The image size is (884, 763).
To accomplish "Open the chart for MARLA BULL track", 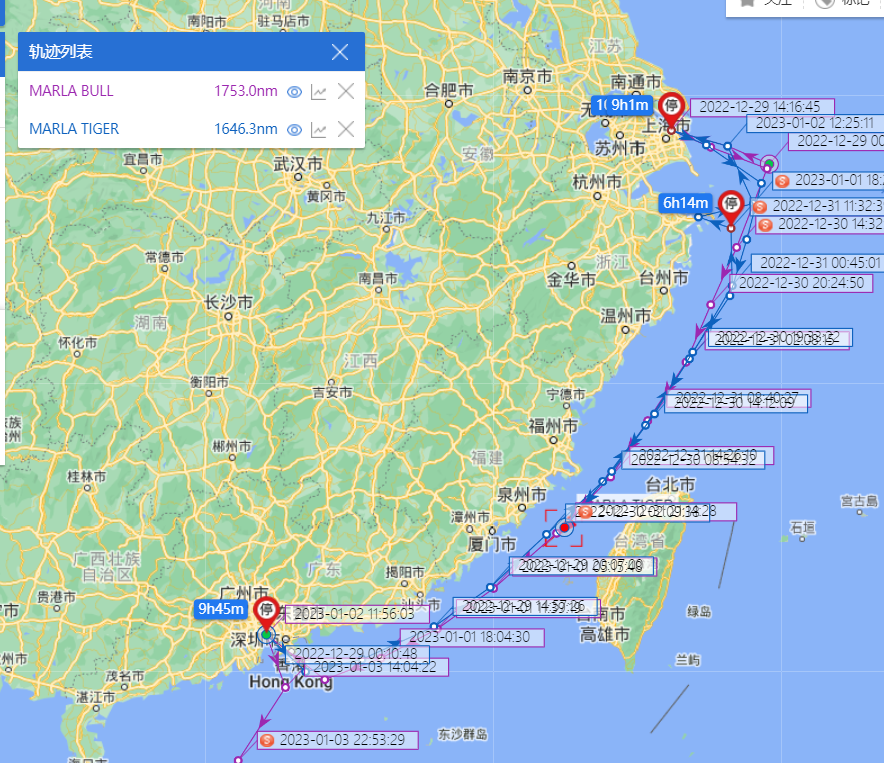I will click(x=319, y=92).
